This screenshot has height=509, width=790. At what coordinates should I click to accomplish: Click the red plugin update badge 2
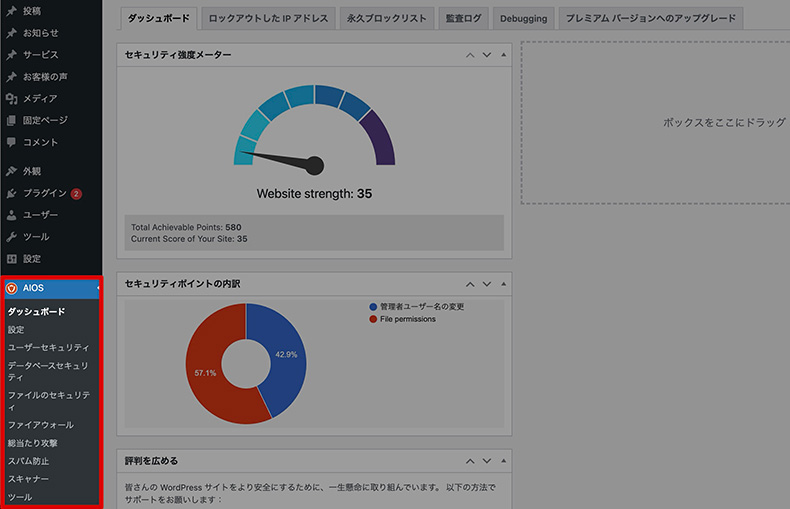pyautogui.click(x=76, y=194)
